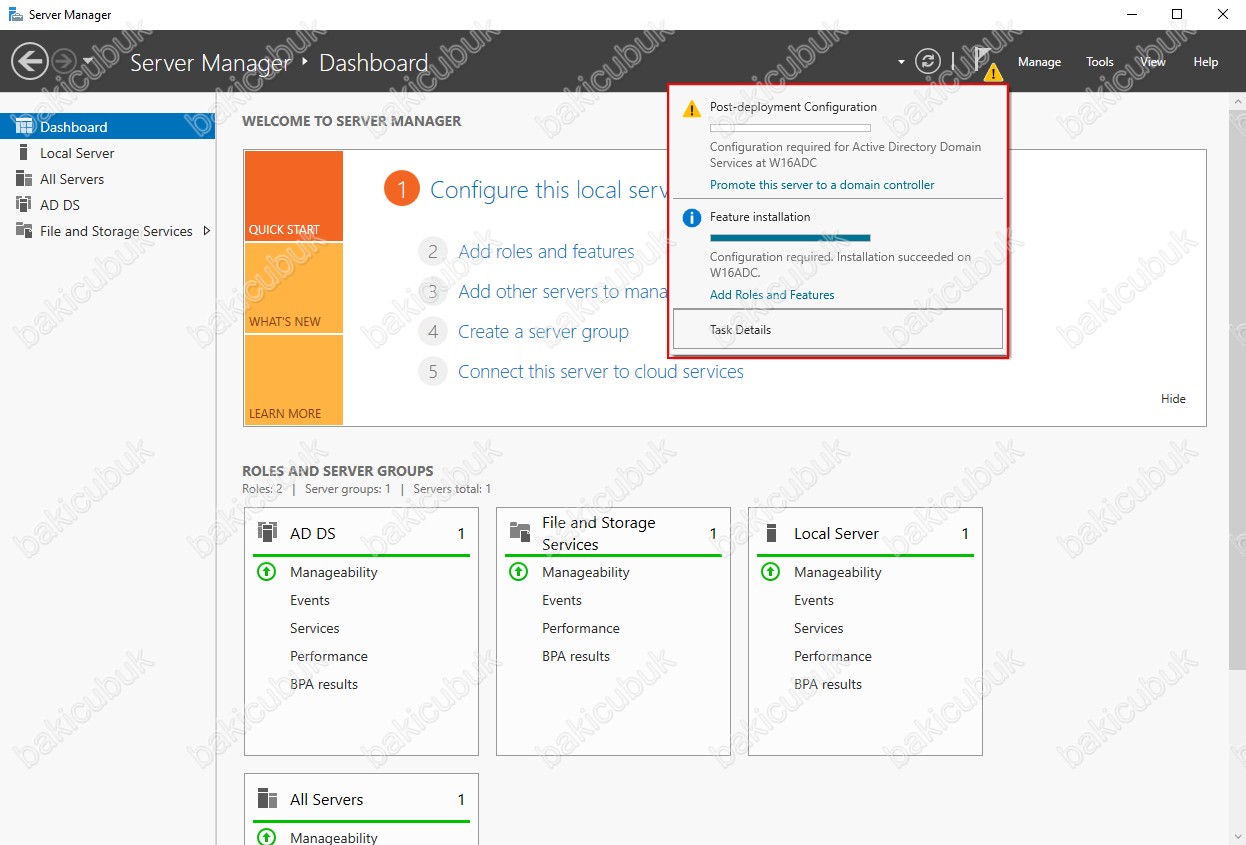This screenshot has height=845, width=1246.
Task: Click the Dashboard sidebar icon
Action: [24, 126]
